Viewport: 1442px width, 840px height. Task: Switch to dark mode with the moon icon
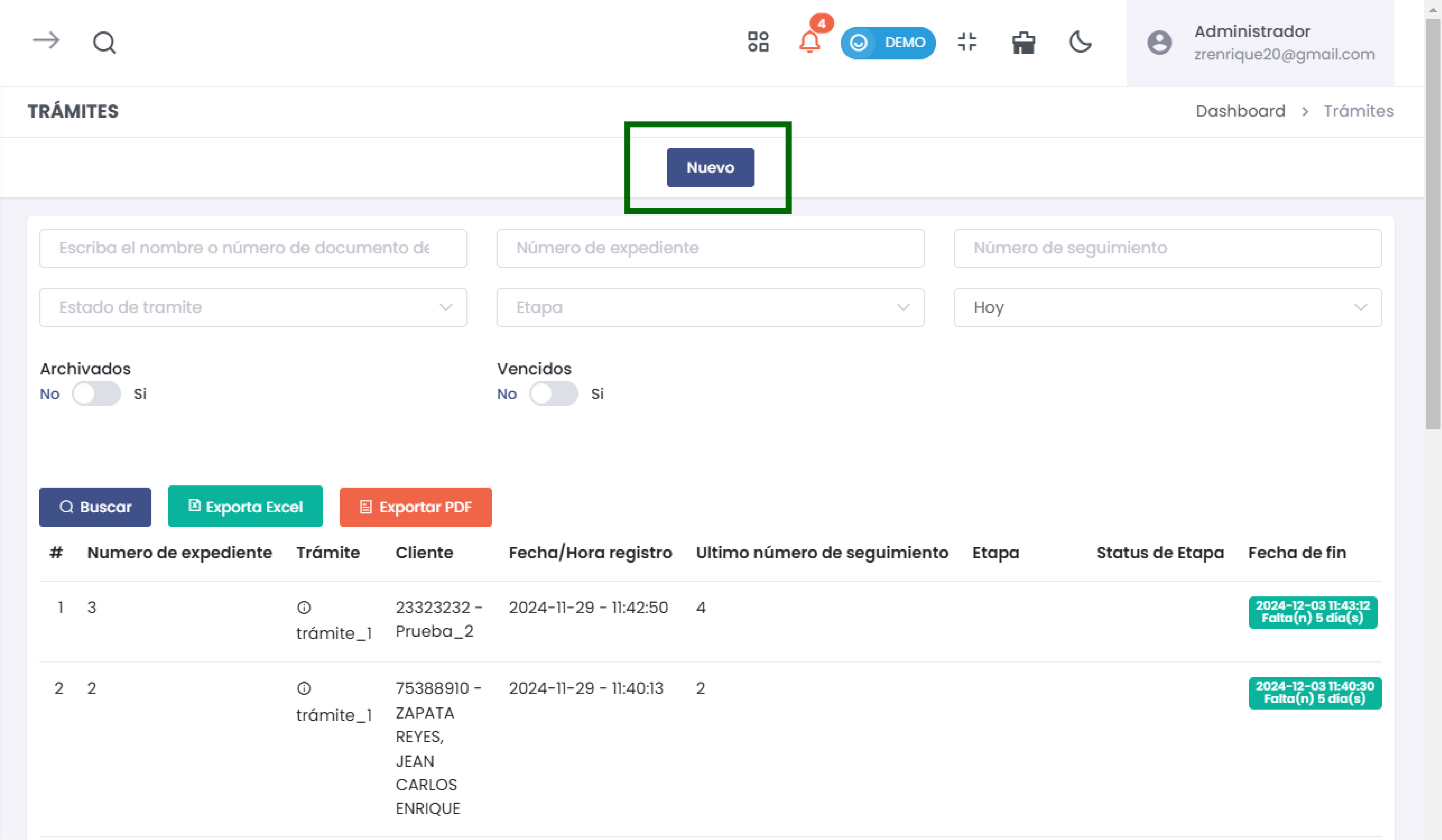[x=1080, y=42]
